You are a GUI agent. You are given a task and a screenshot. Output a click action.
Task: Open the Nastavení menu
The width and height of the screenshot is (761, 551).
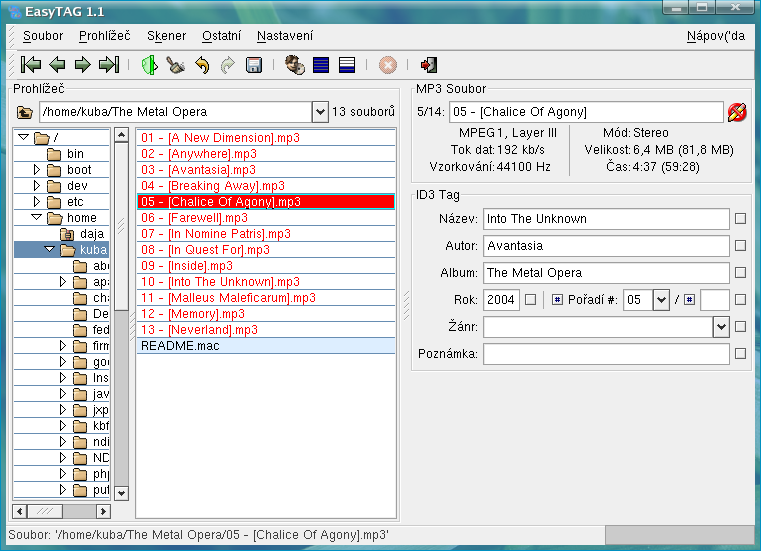284,36
